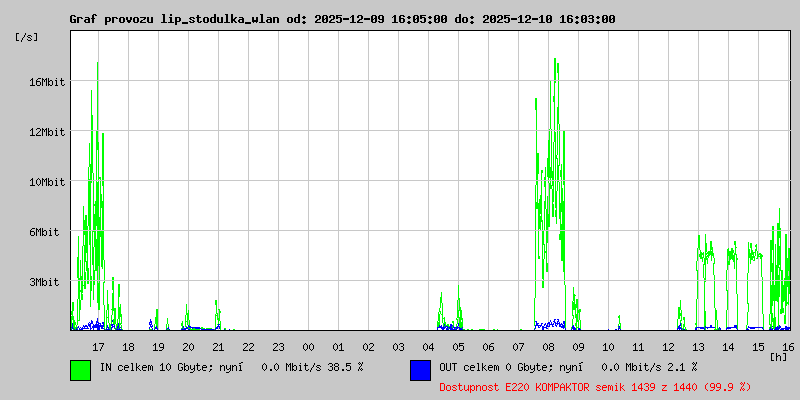Click the '05' hour label on x-axis
This screenshot has width=800, height=400.
coord(458,347)
